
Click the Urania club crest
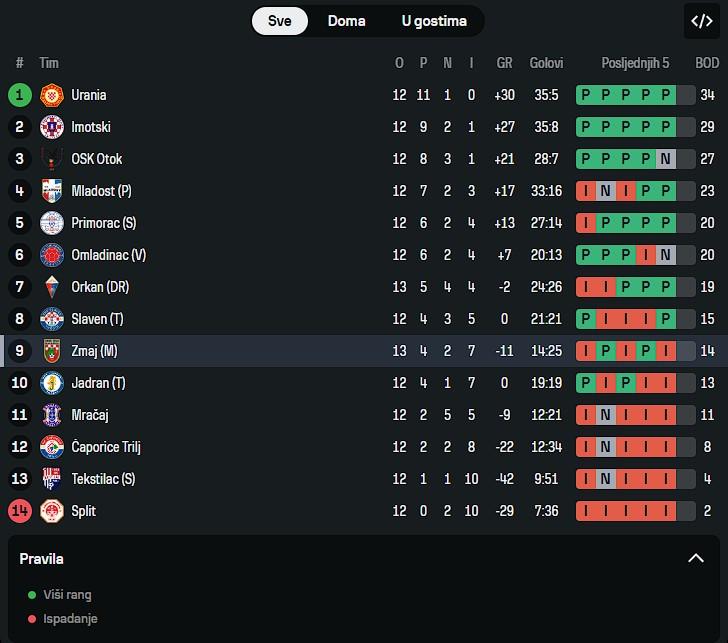52,96
